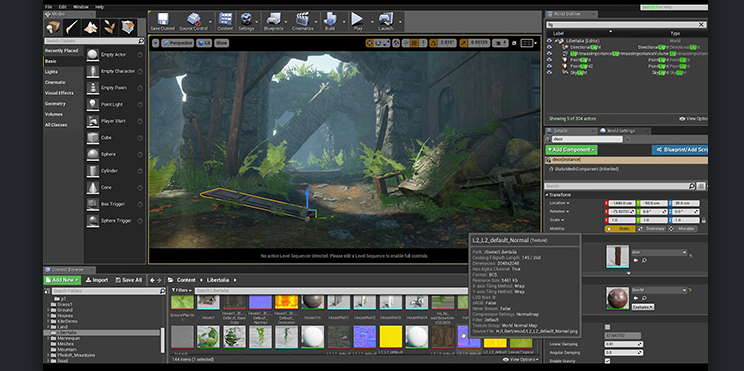Toggle visibility of LightmassImportanceVolume actor

(549, 54)
